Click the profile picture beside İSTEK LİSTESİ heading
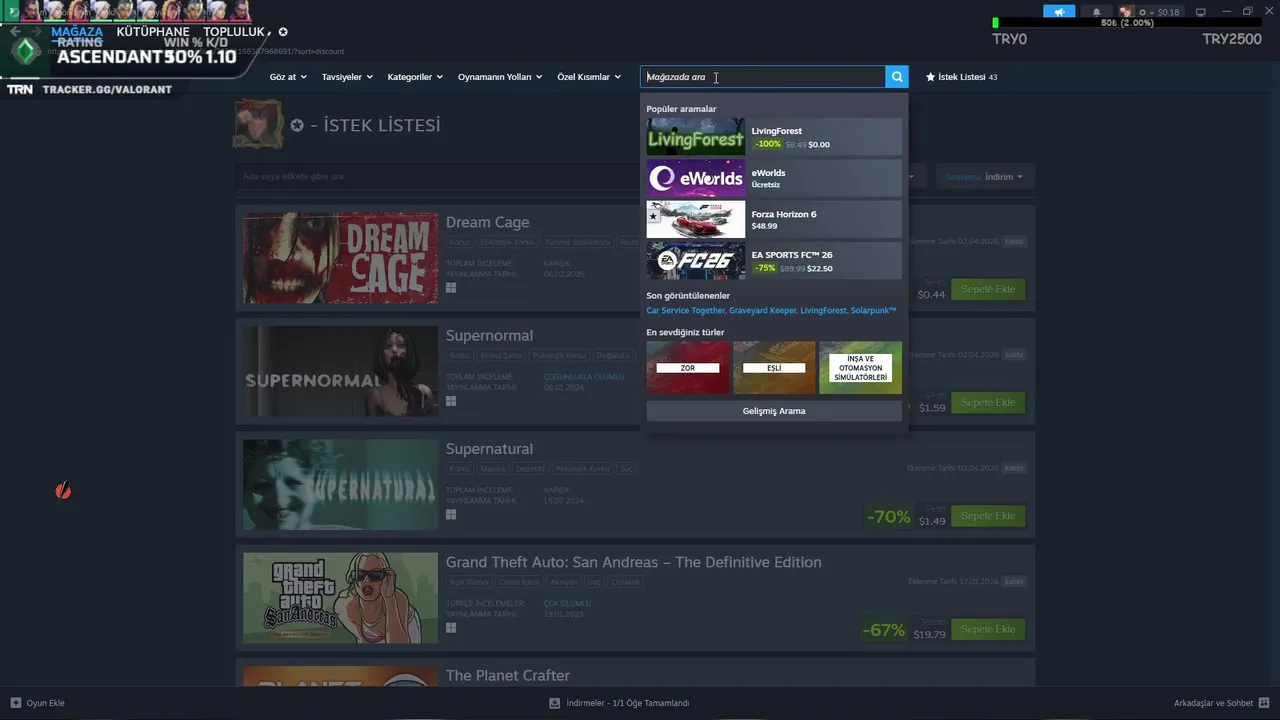This screenshot has height=720, width=1280. (x=259, y=124)
